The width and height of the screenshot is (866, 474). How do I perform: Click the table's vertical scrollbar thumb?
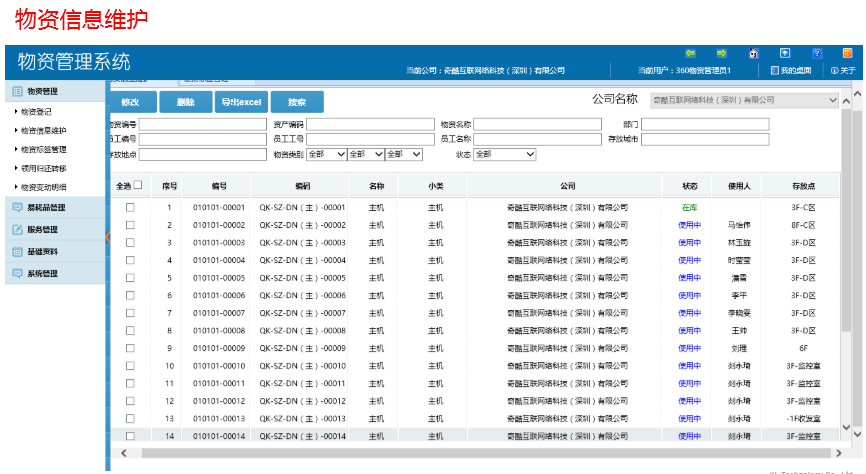point(846,221)
